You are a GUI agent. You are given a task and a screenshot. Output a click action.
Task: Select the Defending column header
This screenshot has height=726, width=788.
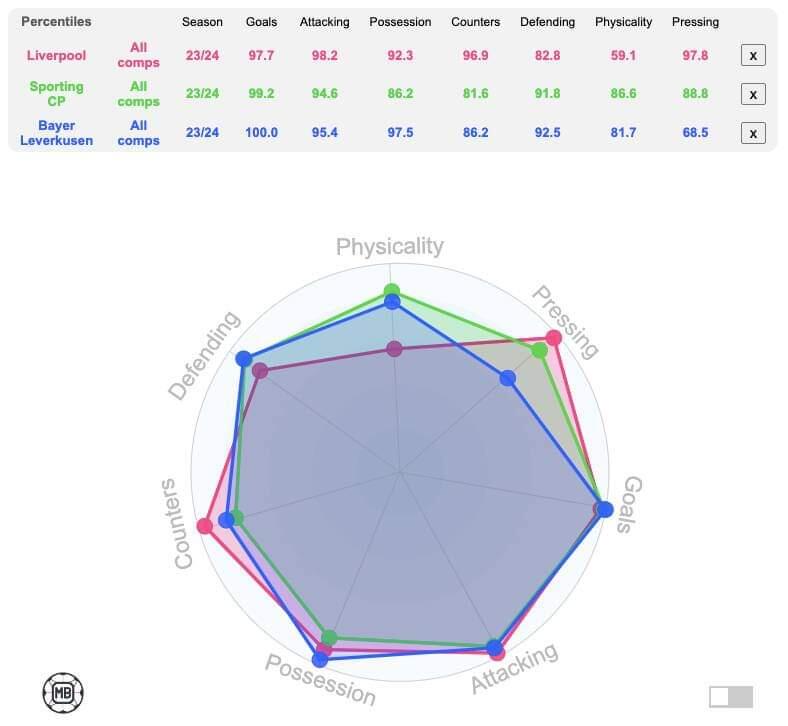pyautogui.click(x=547, y=22)
